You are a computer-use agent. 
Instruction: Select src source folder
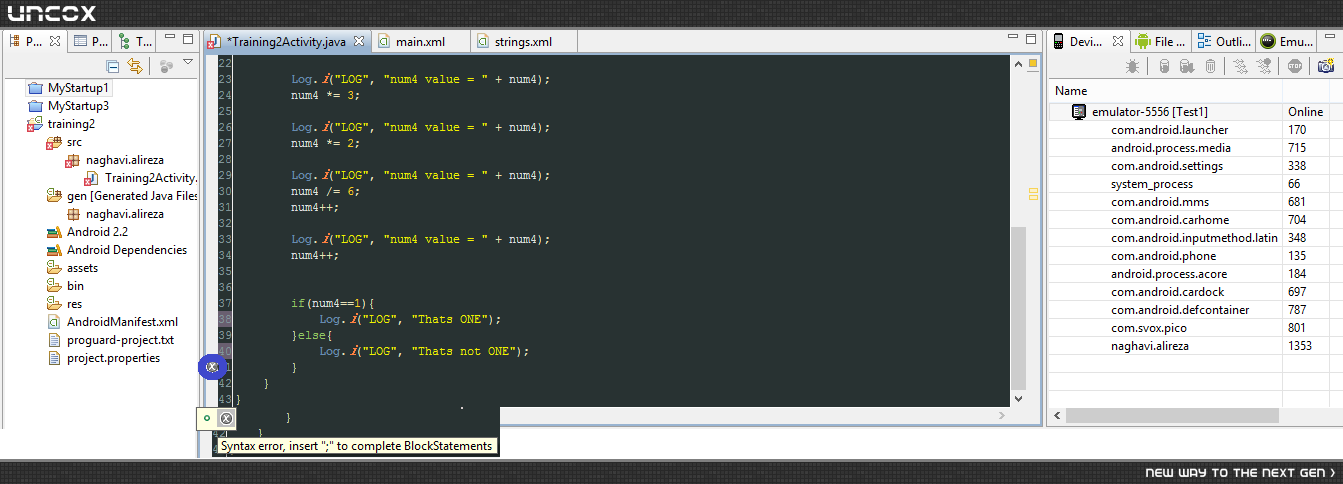point(65,142)
